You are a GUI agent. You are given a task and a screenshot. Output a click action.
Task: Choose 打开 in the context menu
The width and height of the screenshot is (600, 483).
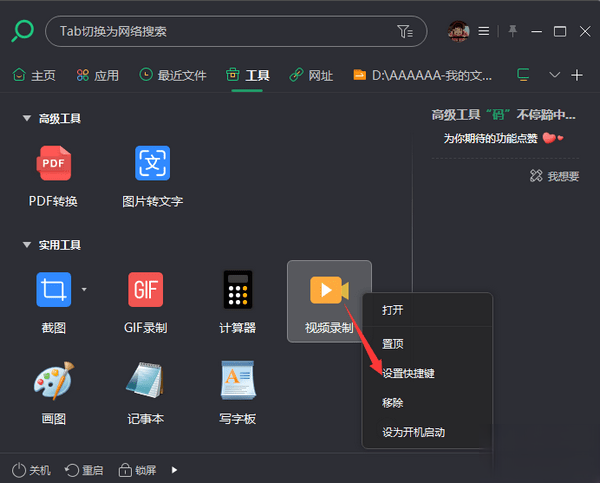pyautogui.click(x=427, y=310)
